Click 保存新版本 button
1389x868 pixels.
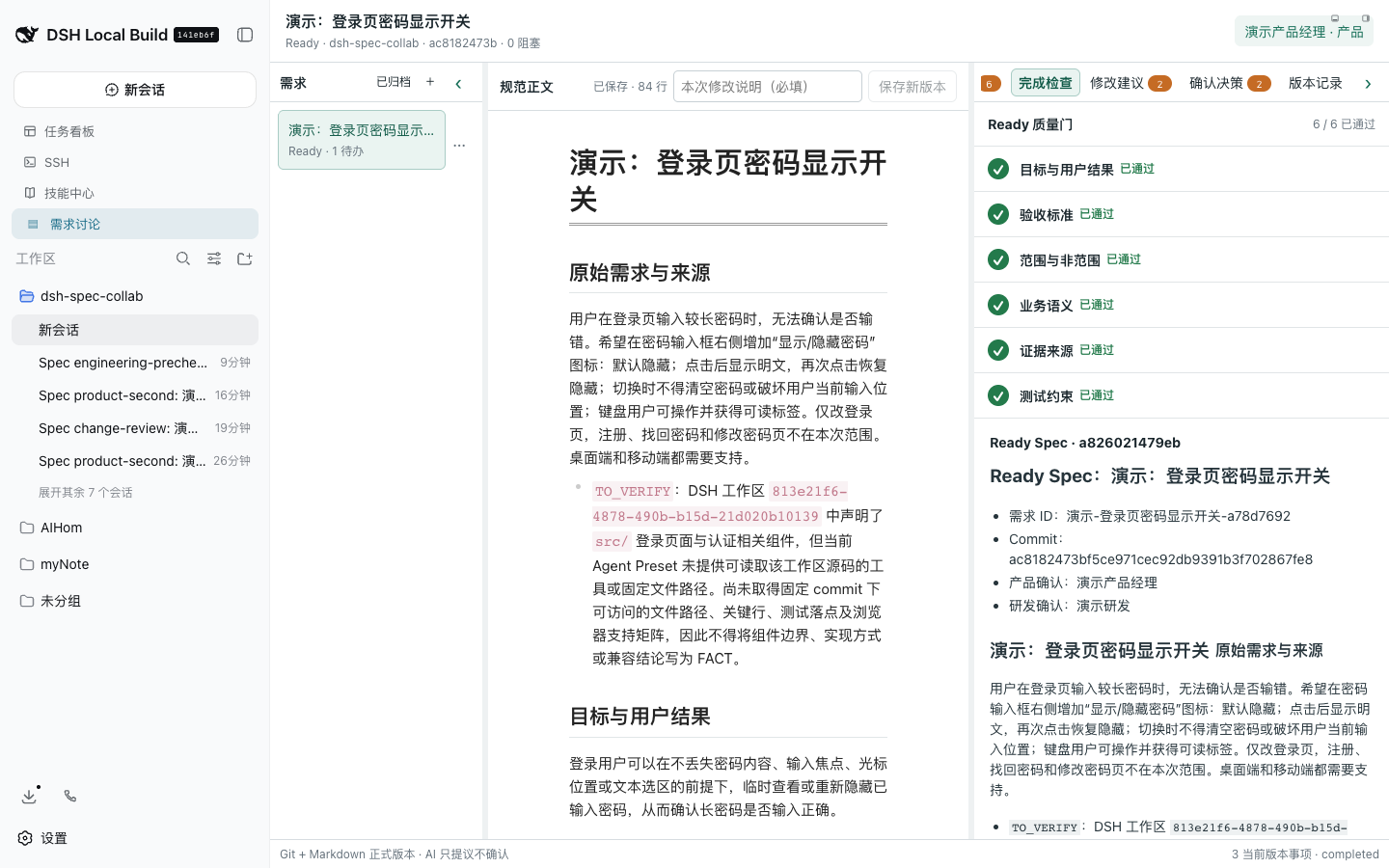(x=912, y=87)
